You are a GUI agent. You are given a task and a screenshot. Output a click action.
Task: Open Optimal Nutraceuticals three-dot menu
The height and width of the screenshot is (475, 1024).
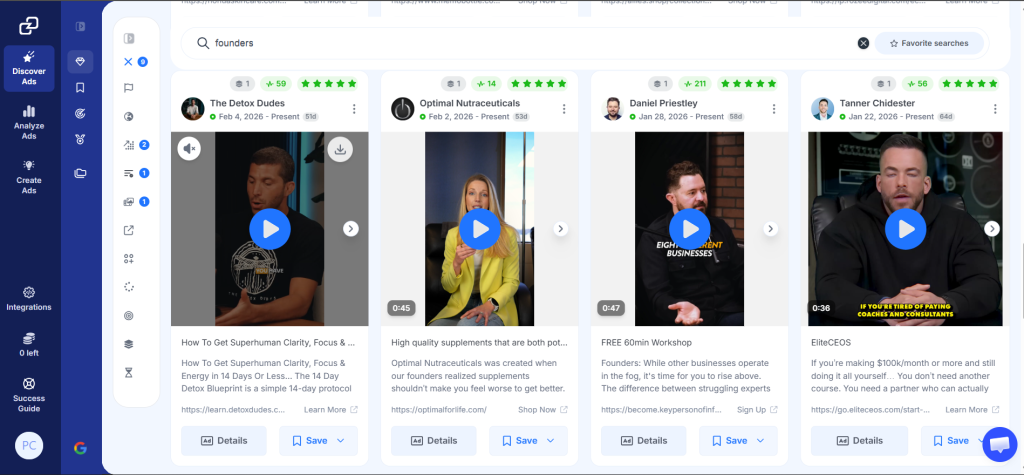[x=564, y=109]
